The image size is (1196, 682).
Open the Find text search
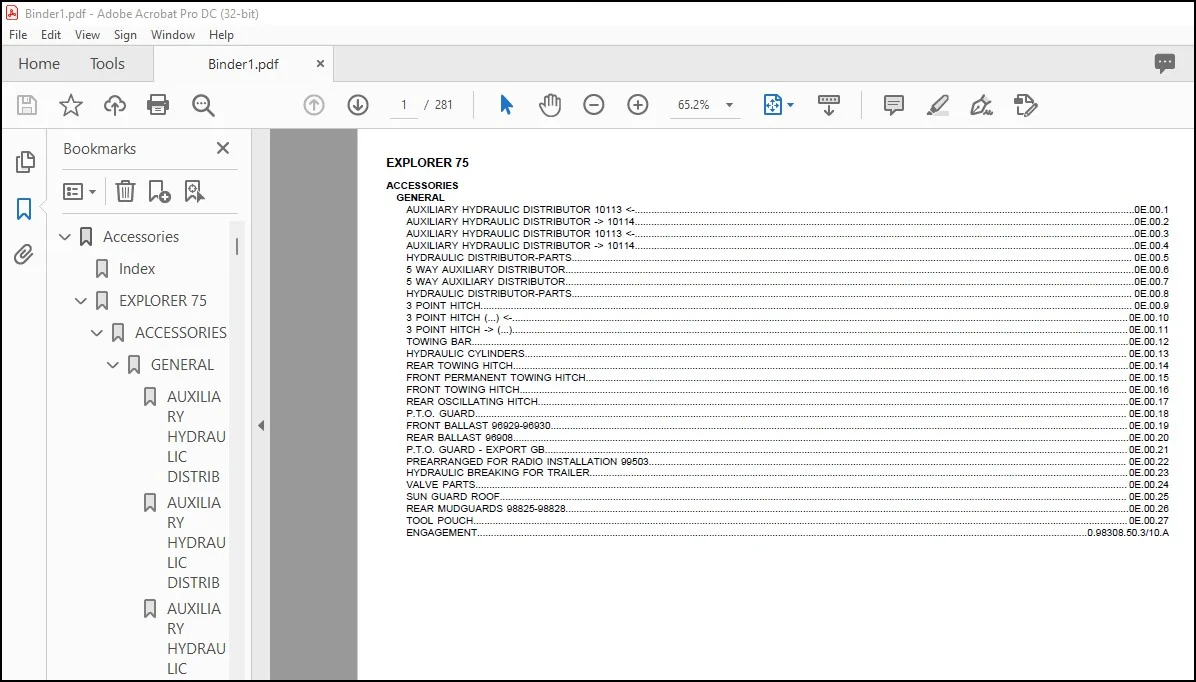point(203,105)
